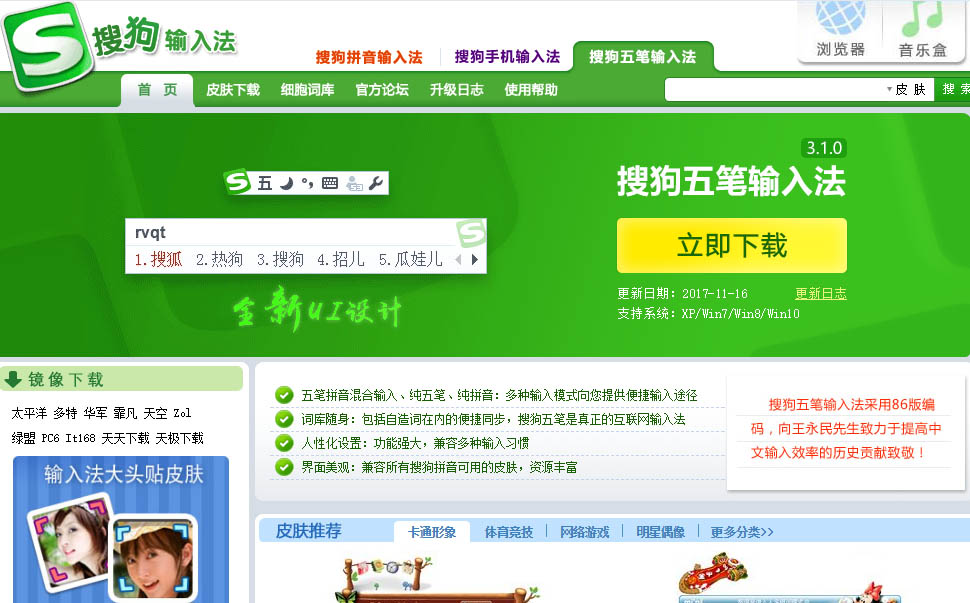Open the 浏览器 globe icon
This screenshot has height=603, width=970.
pos(840,17)
